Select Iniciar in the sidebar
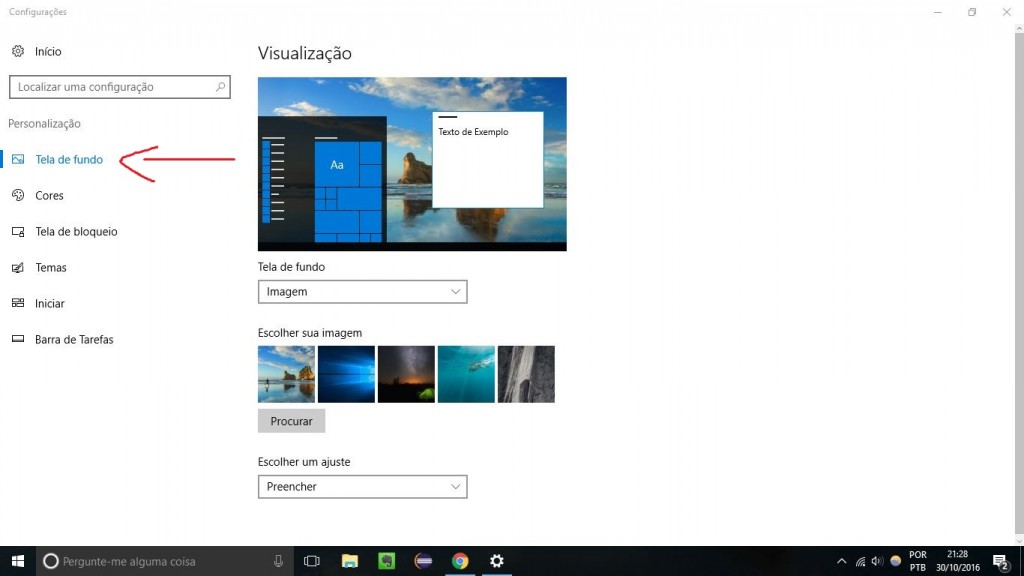This screenshot has width=1024, height=576. (x=50, y=303)
